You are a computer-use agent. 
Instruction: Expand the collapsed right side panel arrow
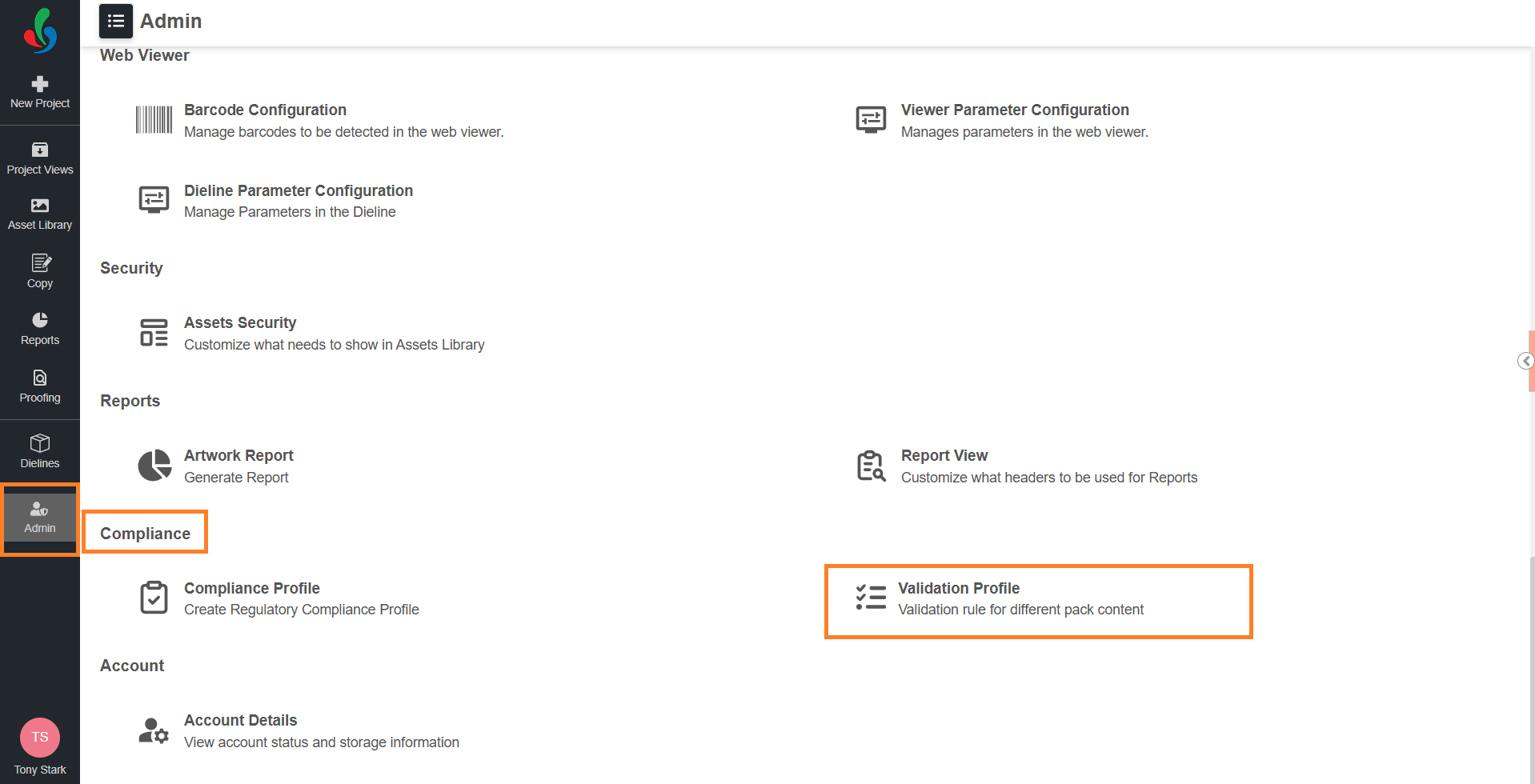pos(1525,361)
